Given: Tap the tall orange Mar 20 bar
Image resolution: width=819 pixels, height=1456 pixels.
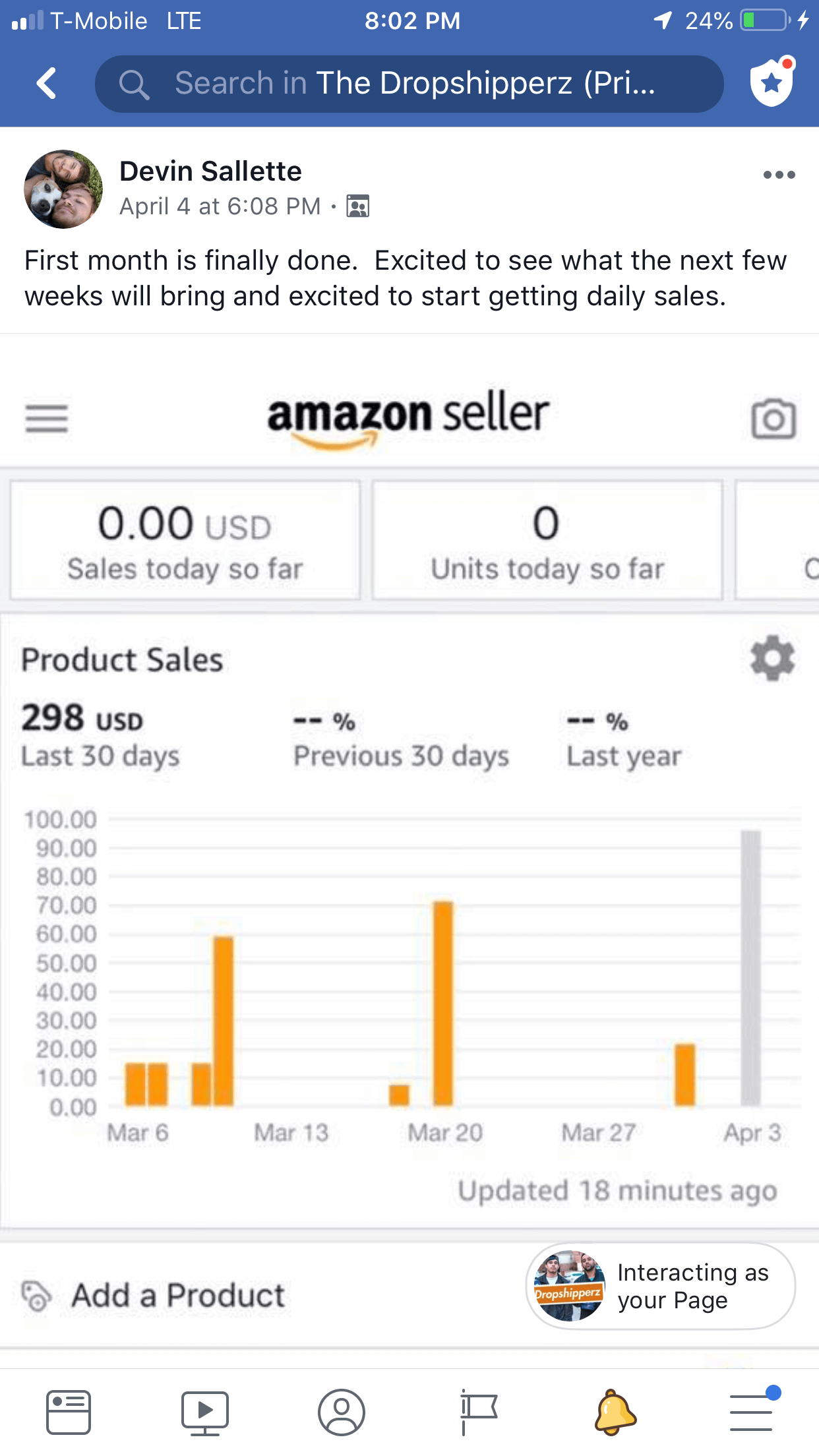Looking at the screenshot, I should (443, 1002).
